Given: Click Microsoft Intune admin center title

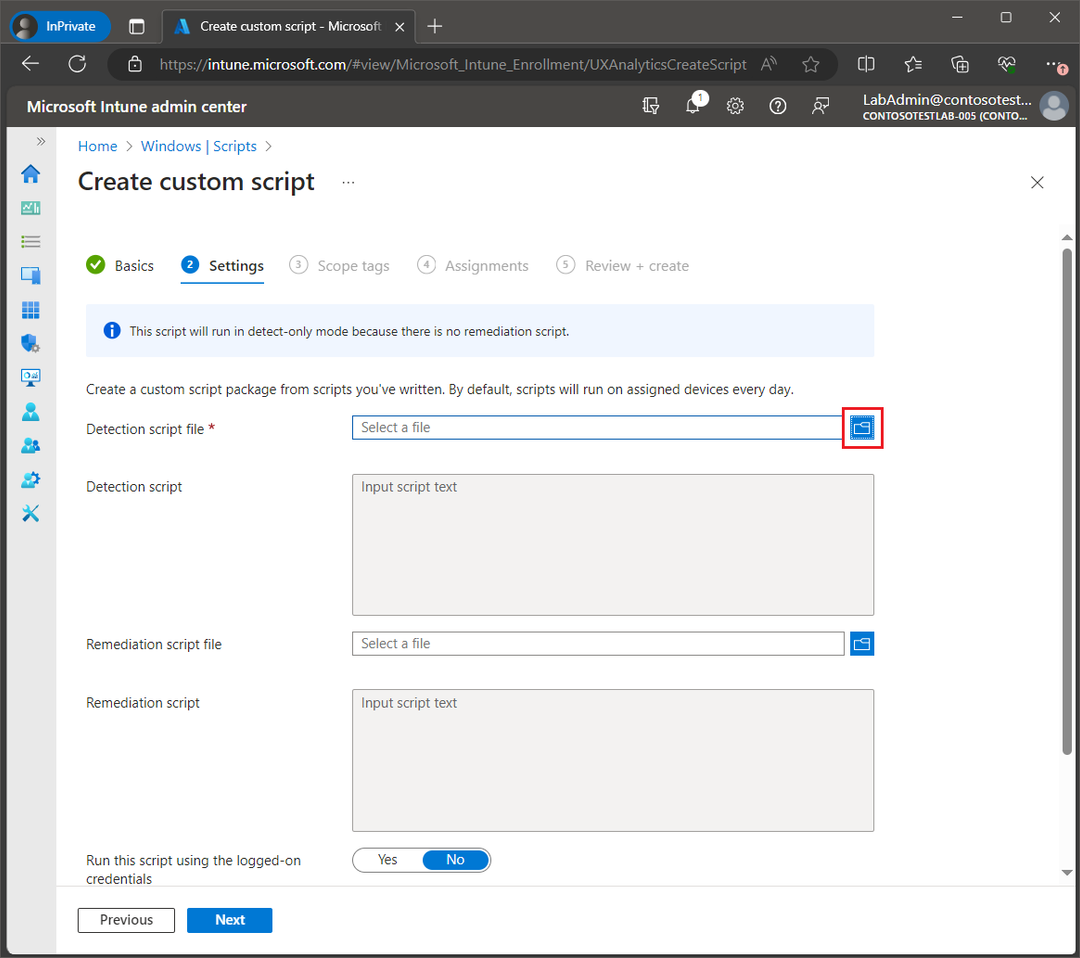Looking at the screenshot, I should pyautogui.click(x=136, y=107).
